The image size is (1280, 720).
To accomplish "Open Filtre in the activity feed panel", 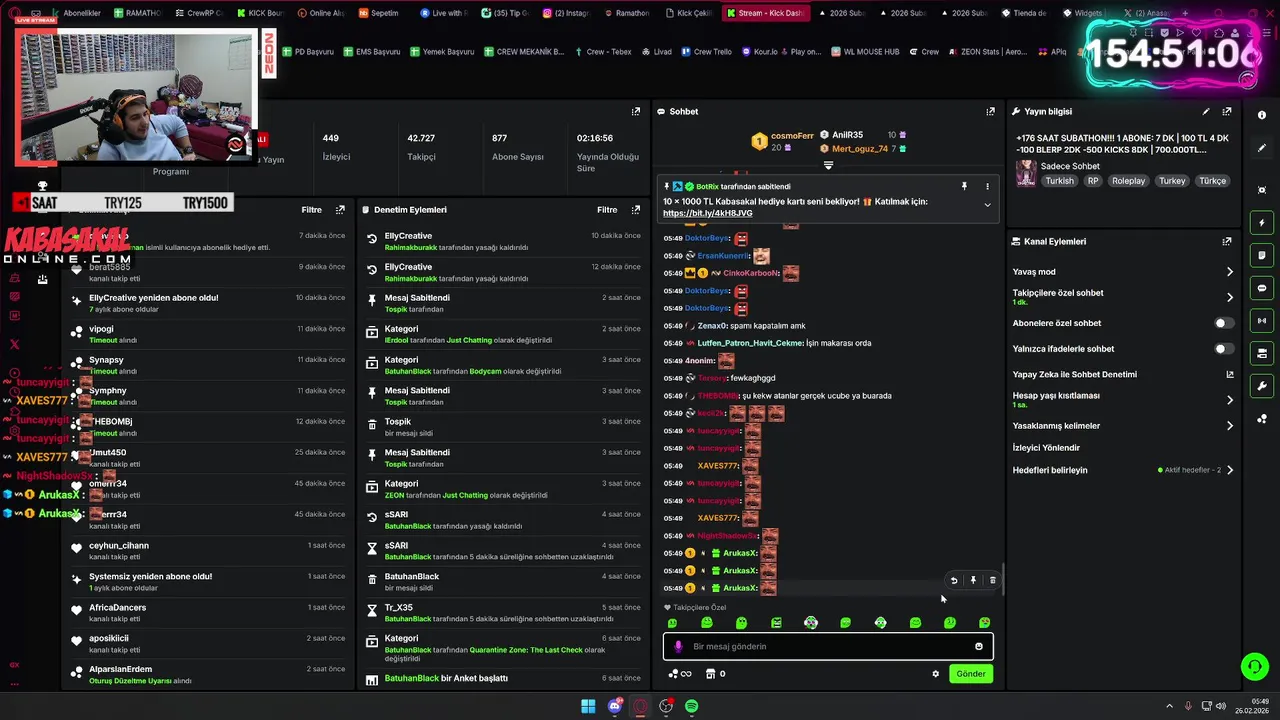I will coord(311,210).
